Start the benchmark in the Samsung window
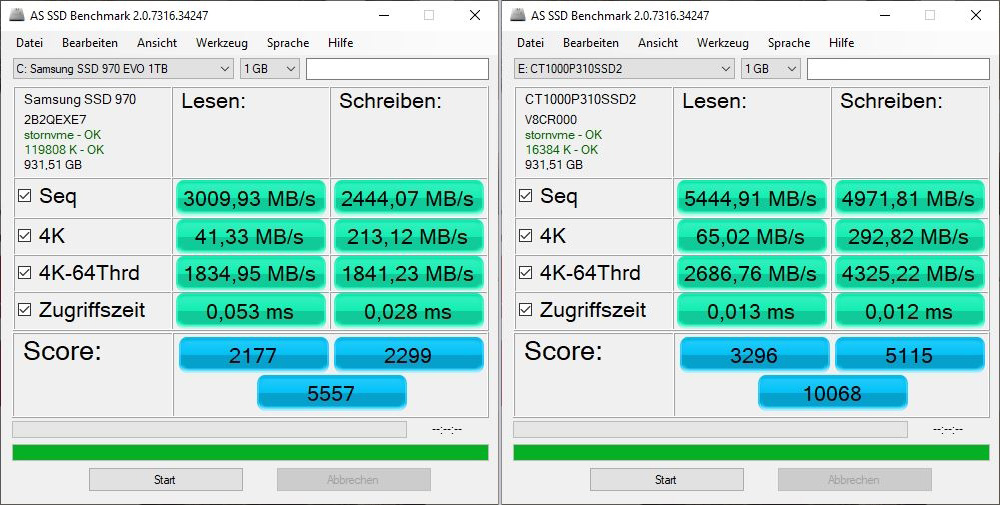This screenshot has height=505, width=1000. point(166,479)
